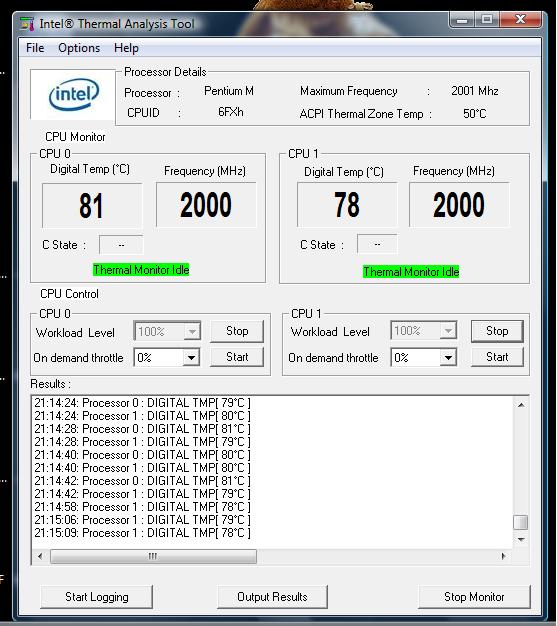Click the CPU 1 Start throttle button
This screenshot has height=626, width=557.
point(497,357)
